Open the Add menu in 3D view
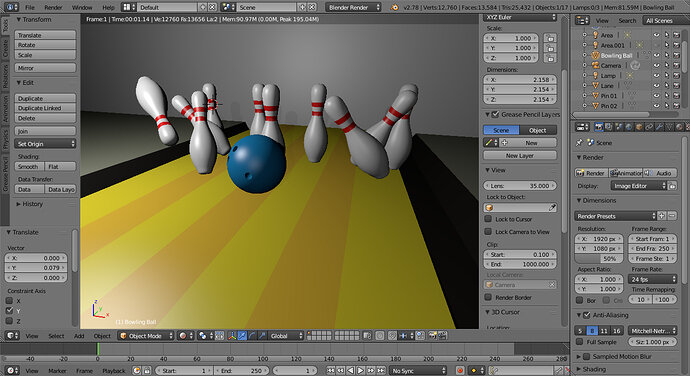Viewport: 690px width, 376px height. [79, 336]
